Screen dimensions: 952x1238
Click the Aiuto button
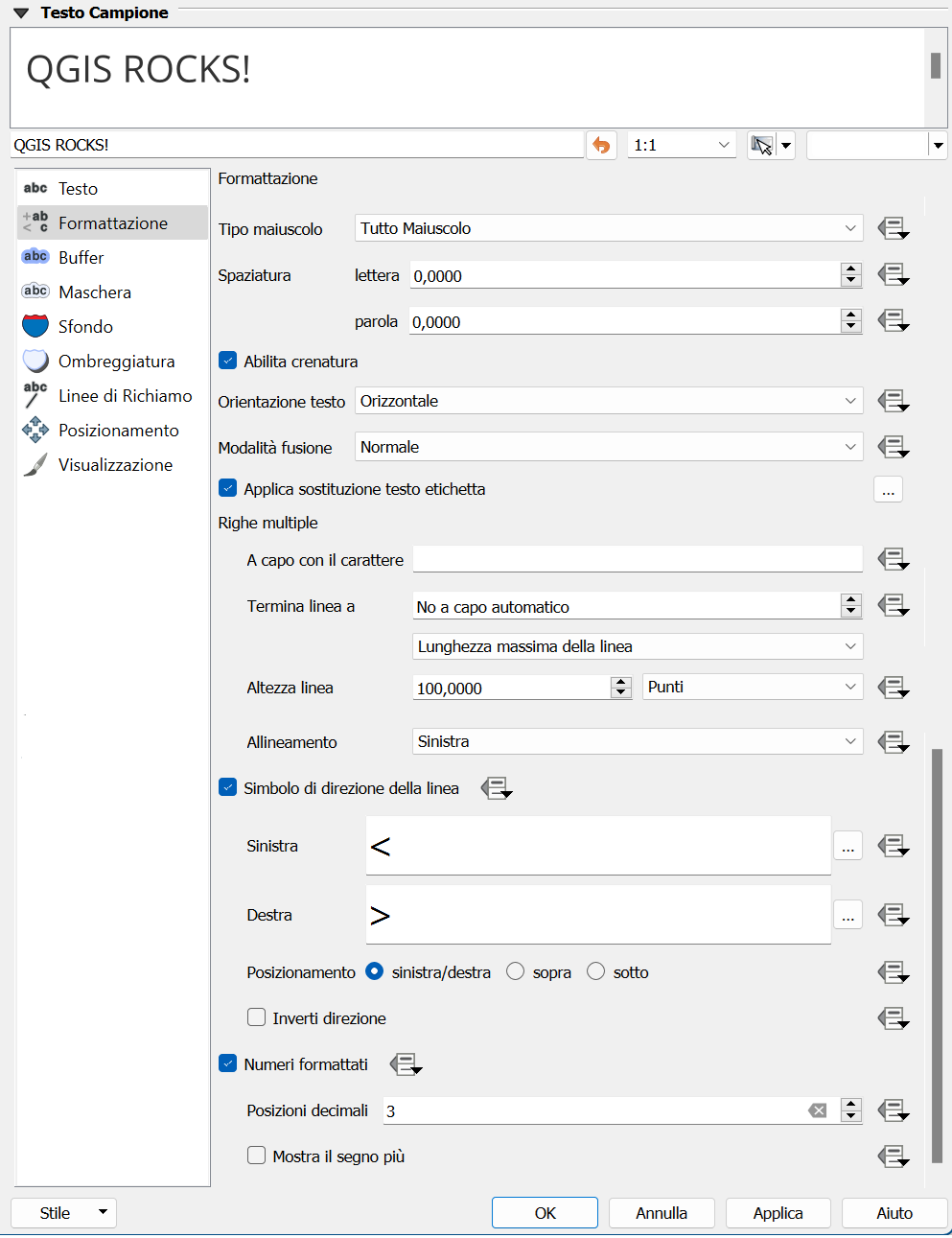tap(894, 1213)
